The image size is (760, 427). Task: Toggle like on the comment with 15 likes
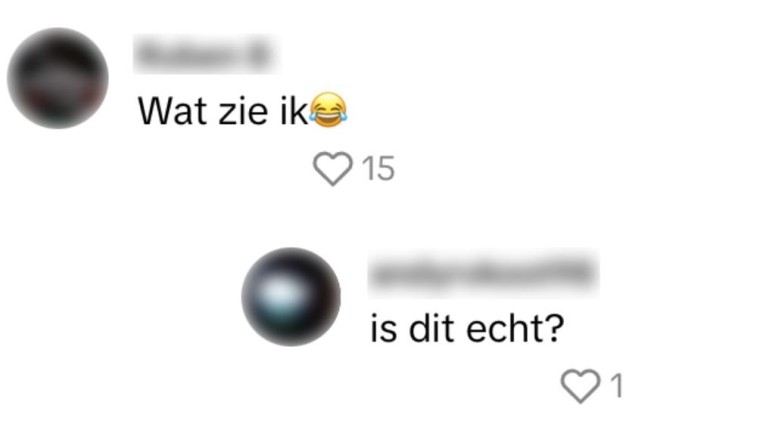point(332,168)
